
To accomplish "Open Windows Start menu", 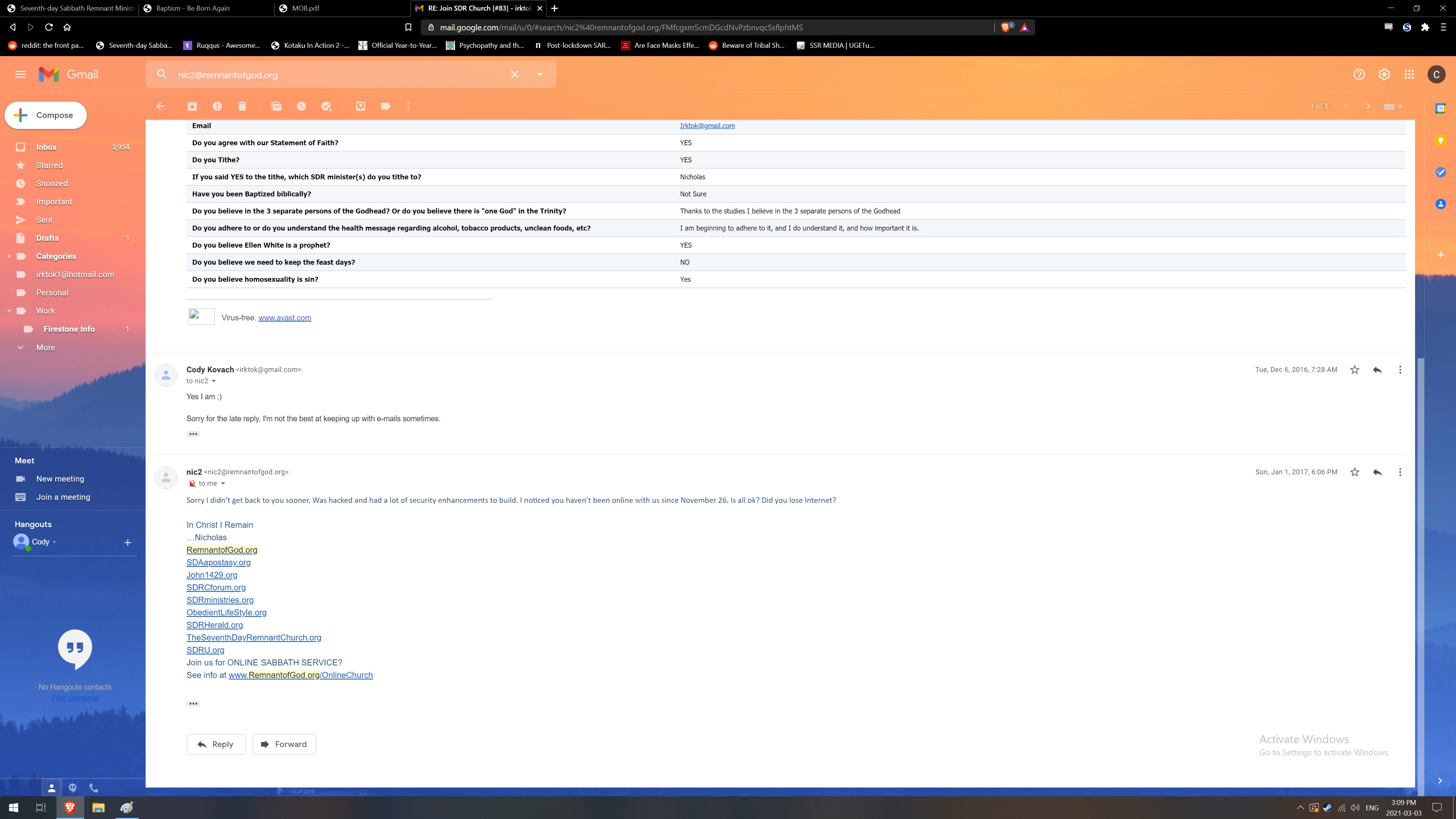I will (14, 808).
